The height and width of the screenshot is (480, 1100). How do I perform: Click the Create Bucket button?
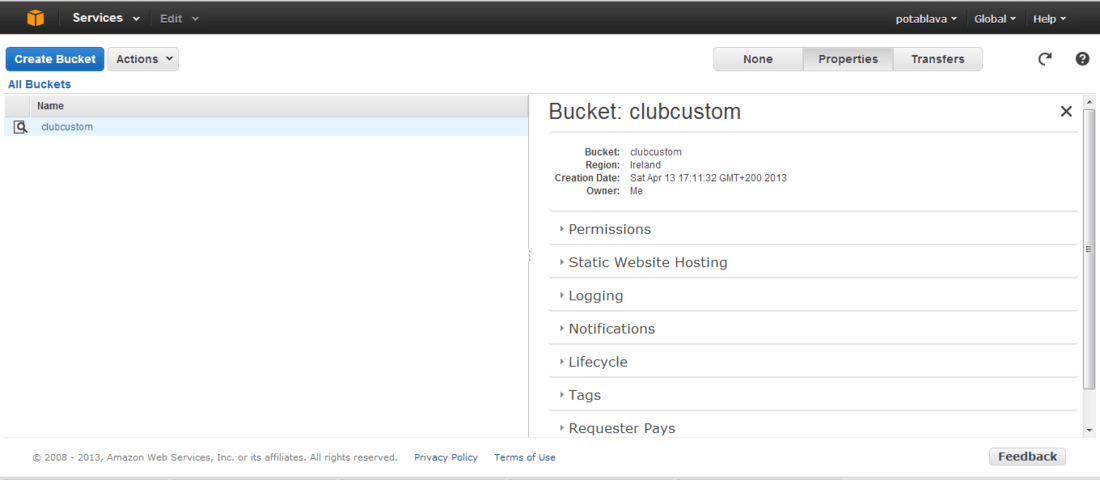(55, 59)
